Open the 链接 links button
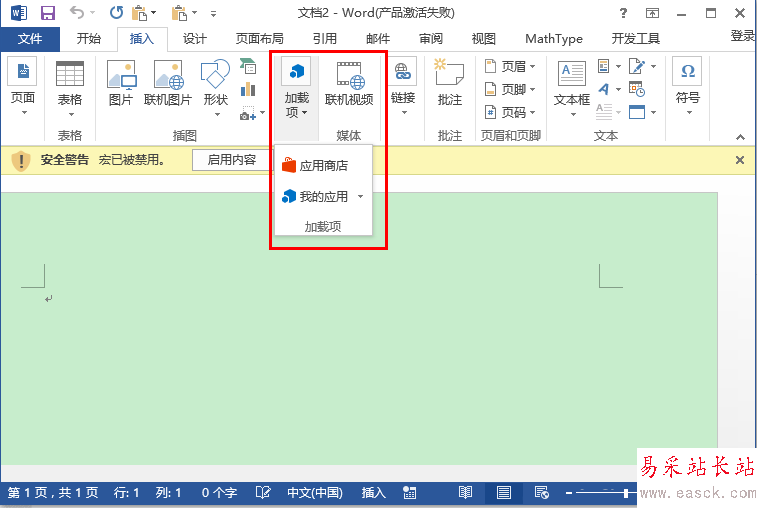This screenshot has height=508, width=757. tap(403, 88)
